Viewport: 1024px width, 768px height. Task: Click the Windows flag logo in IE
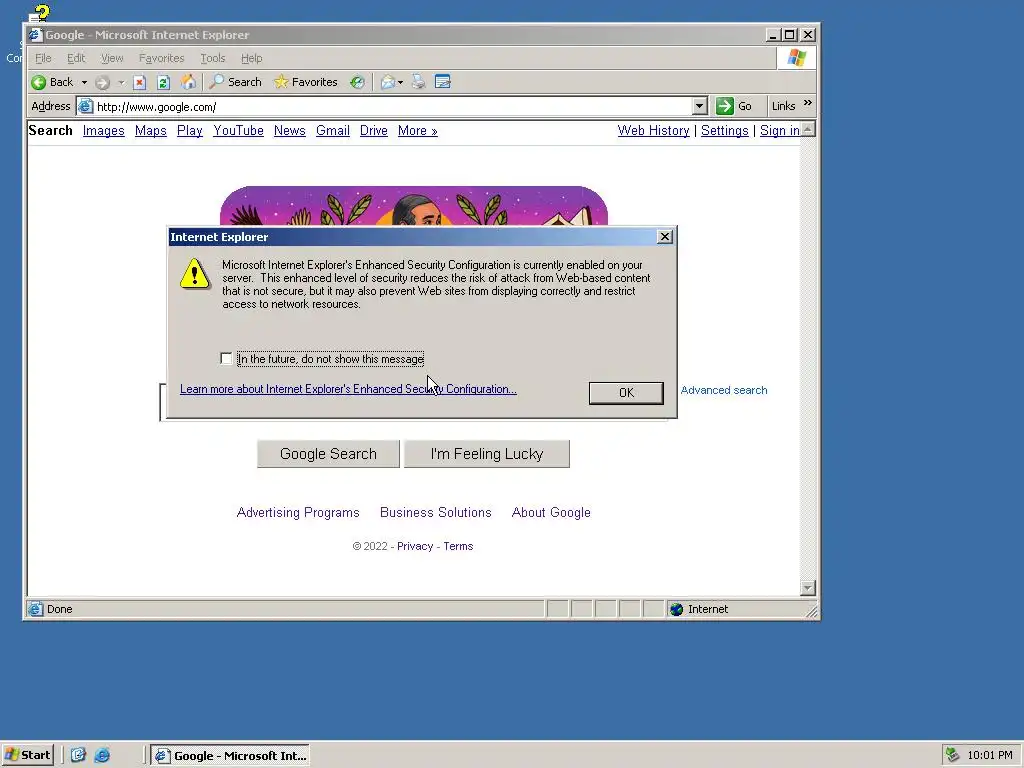[x=796, y=58]
